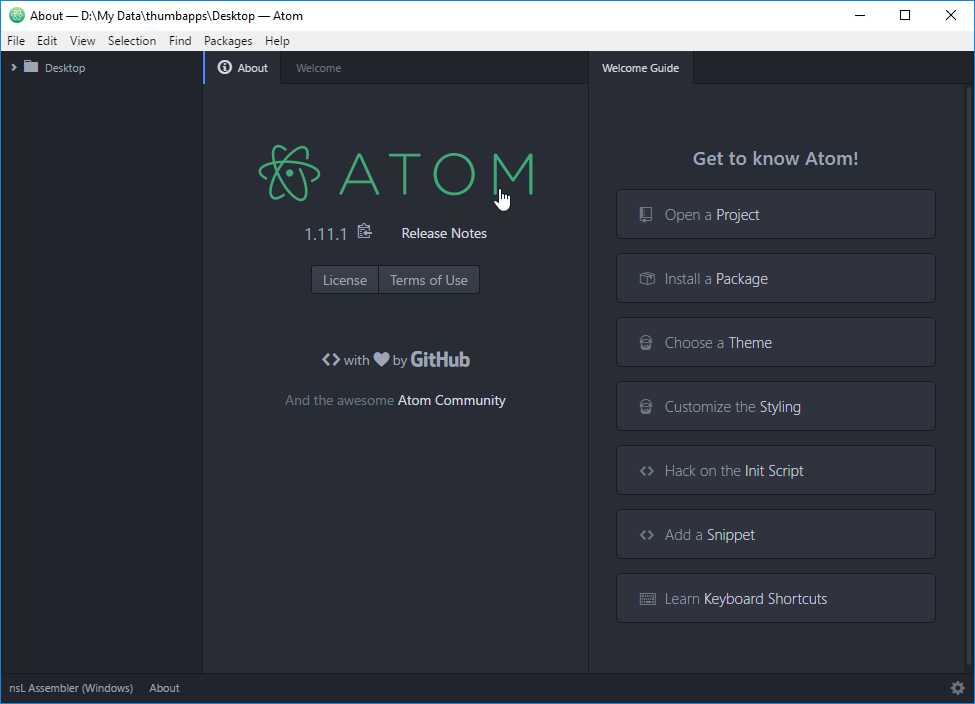
Task: Select the Welcome Guide tab
Action: (x=640, y=68)
